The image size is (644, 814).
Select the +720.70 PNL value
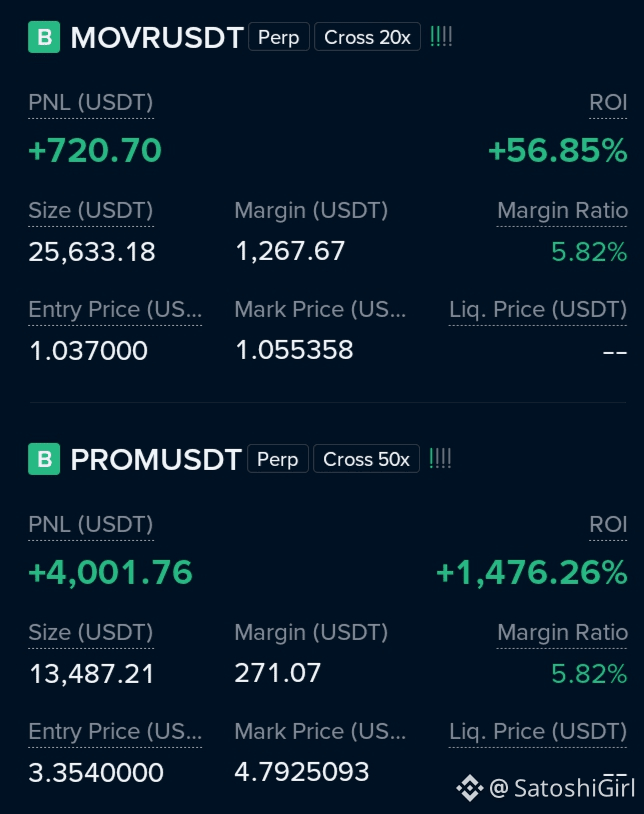[95, 151]
